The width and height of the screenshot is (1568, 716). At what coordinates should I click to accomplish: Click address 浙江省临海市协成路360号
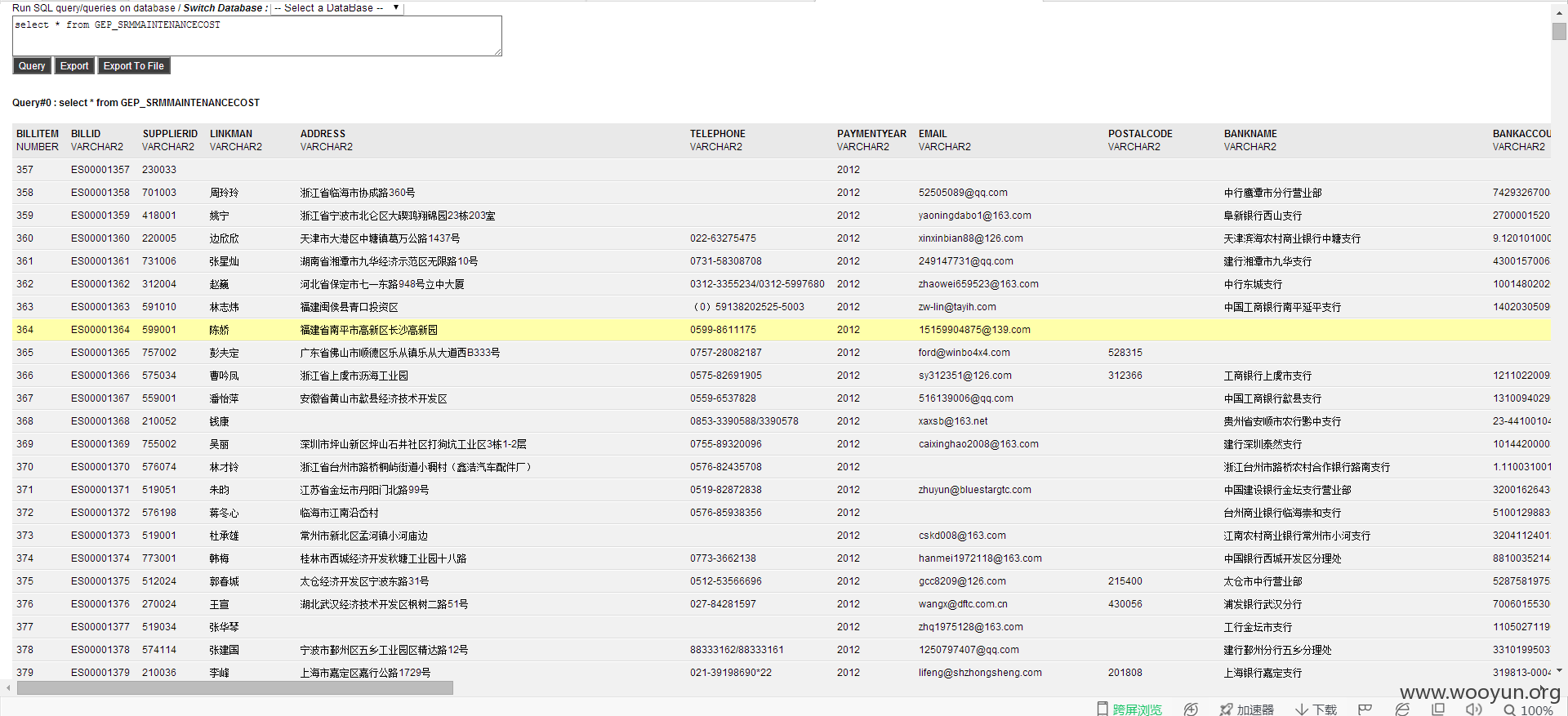coord(358,193)
